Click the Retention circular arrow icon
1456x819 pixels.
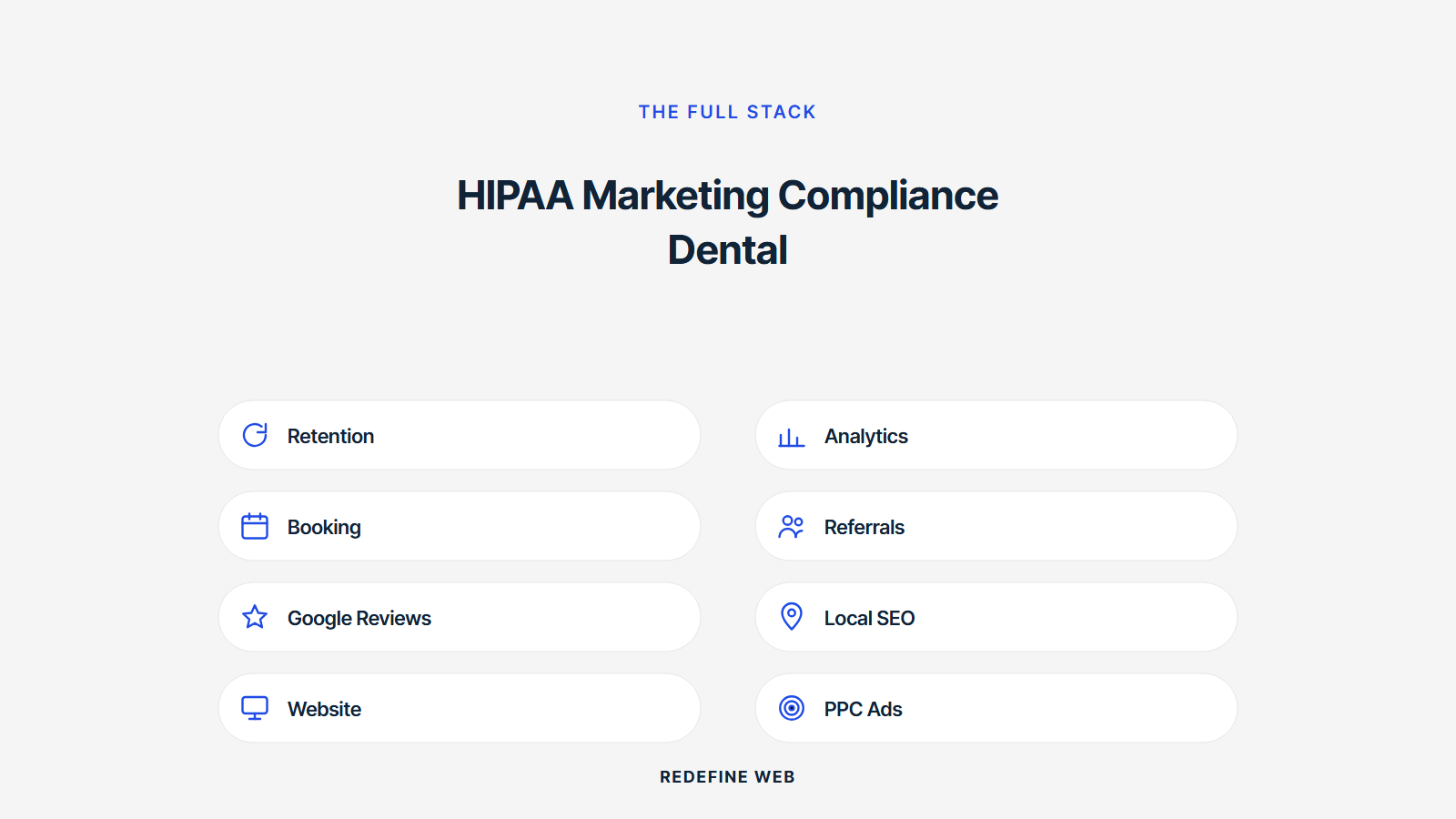(255, 435)
